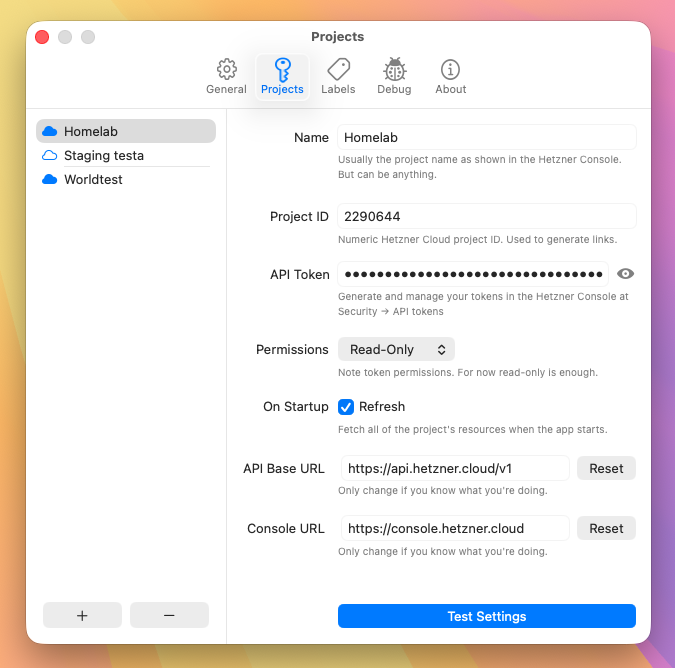This screenshot has width=675, height=668.
Task: Open the About tab
Action: click(451, 77)
